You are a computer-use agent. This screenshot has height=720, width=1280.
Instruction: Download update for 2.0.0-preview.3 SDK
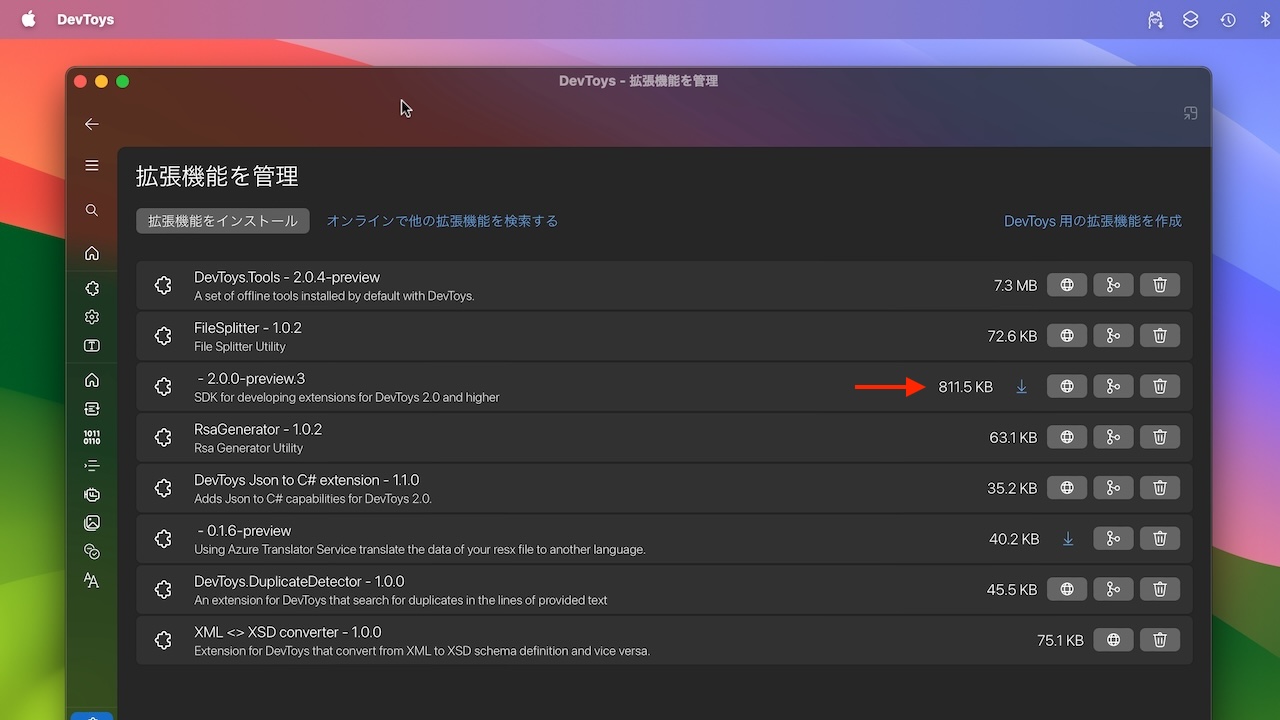pyautogui.click(x=1021, y=387)
